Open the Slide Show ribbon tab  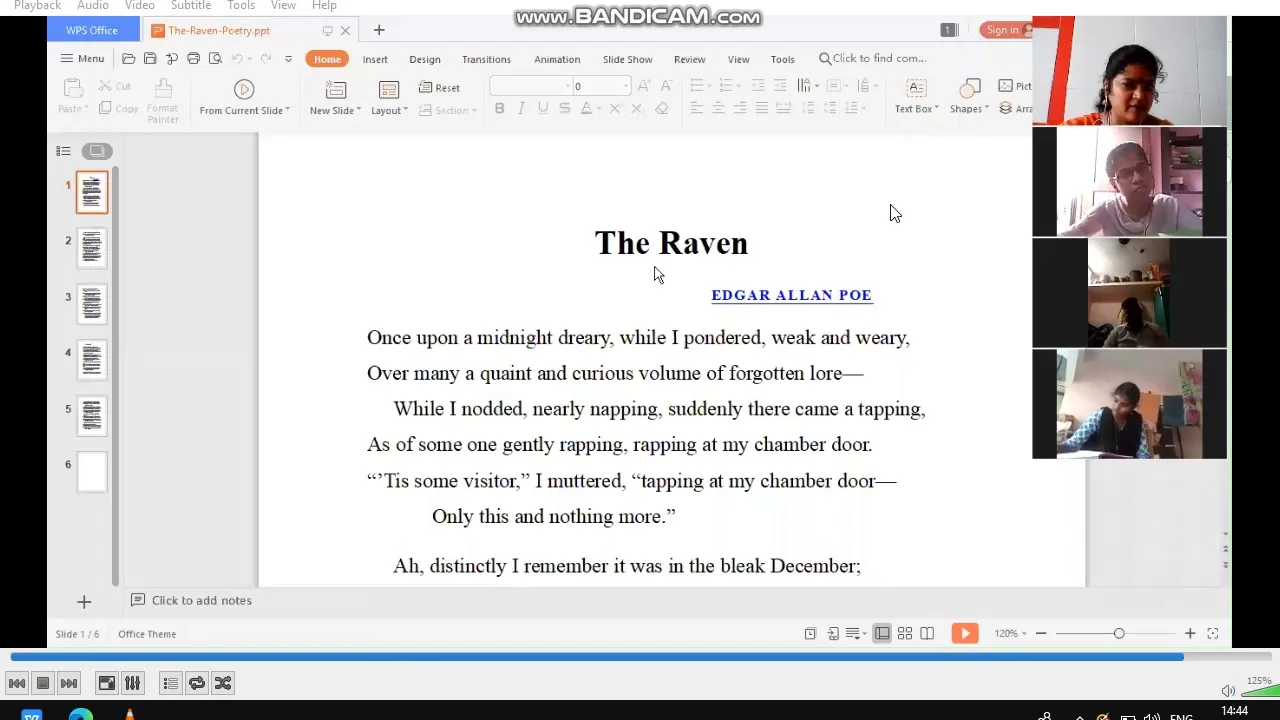628,59
